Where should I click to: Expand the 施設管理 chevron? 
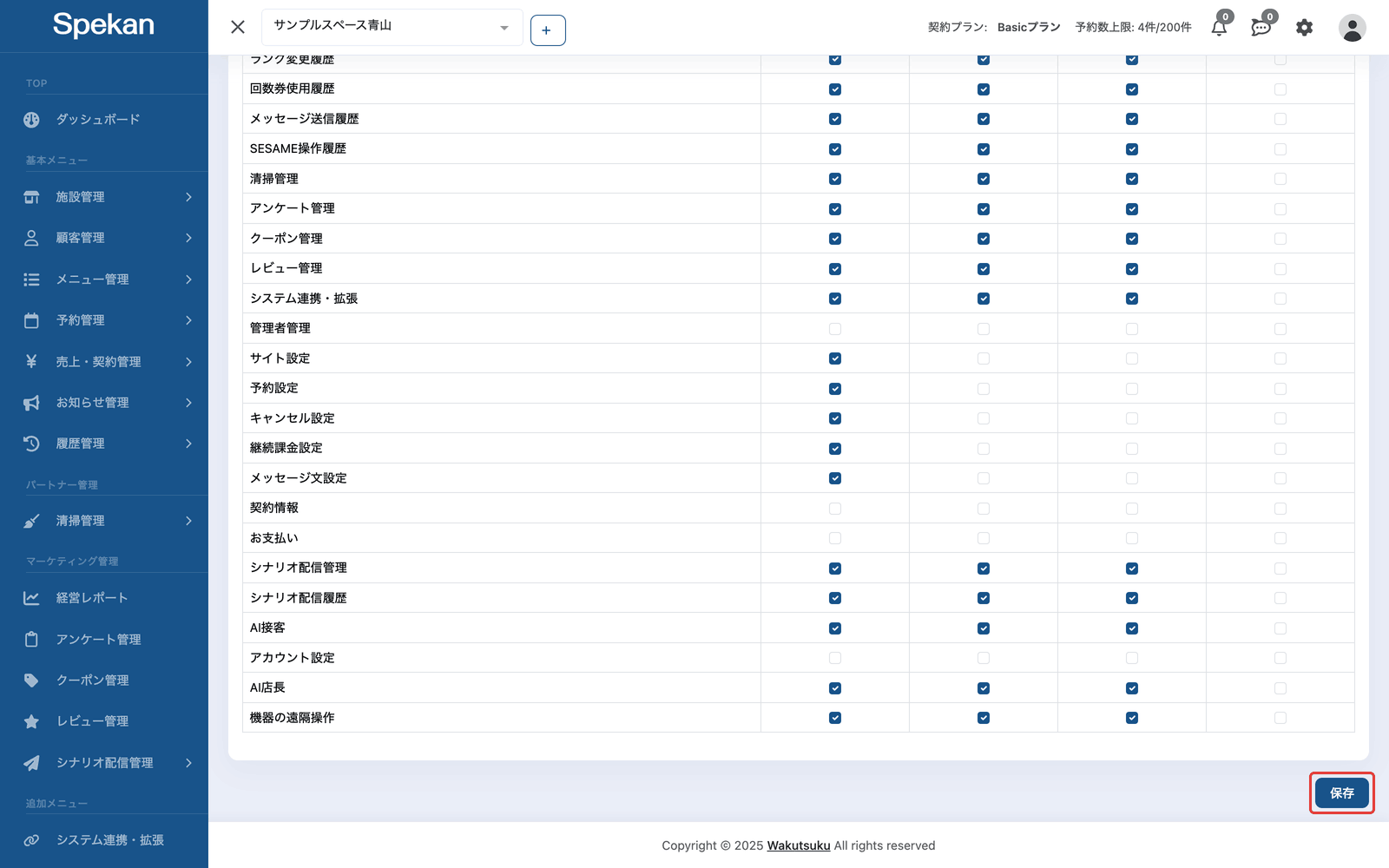[x=188, y=197]
